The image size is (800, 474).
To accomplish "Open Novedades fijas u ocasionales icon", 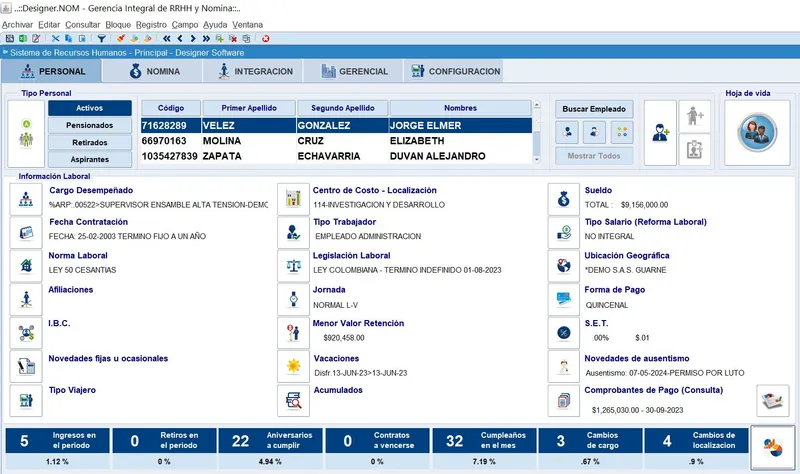I will 26,366.
